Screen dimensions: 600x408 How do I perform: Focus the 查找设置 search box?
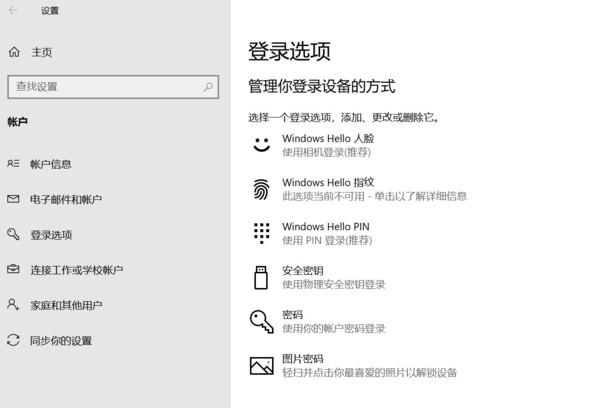click(113, 87)
